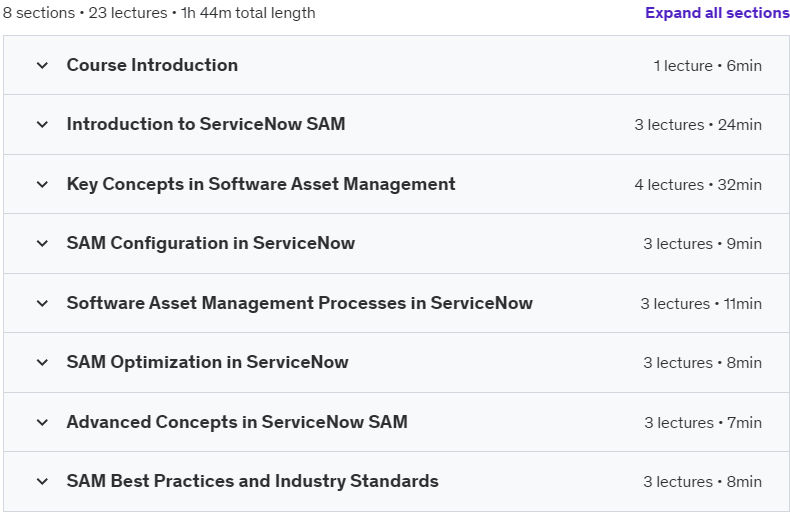This screenshot has width=790, height=514.
Task: Open Advanced Concepts in ServiceNow SAM title
Action: [x=237, y=422]
